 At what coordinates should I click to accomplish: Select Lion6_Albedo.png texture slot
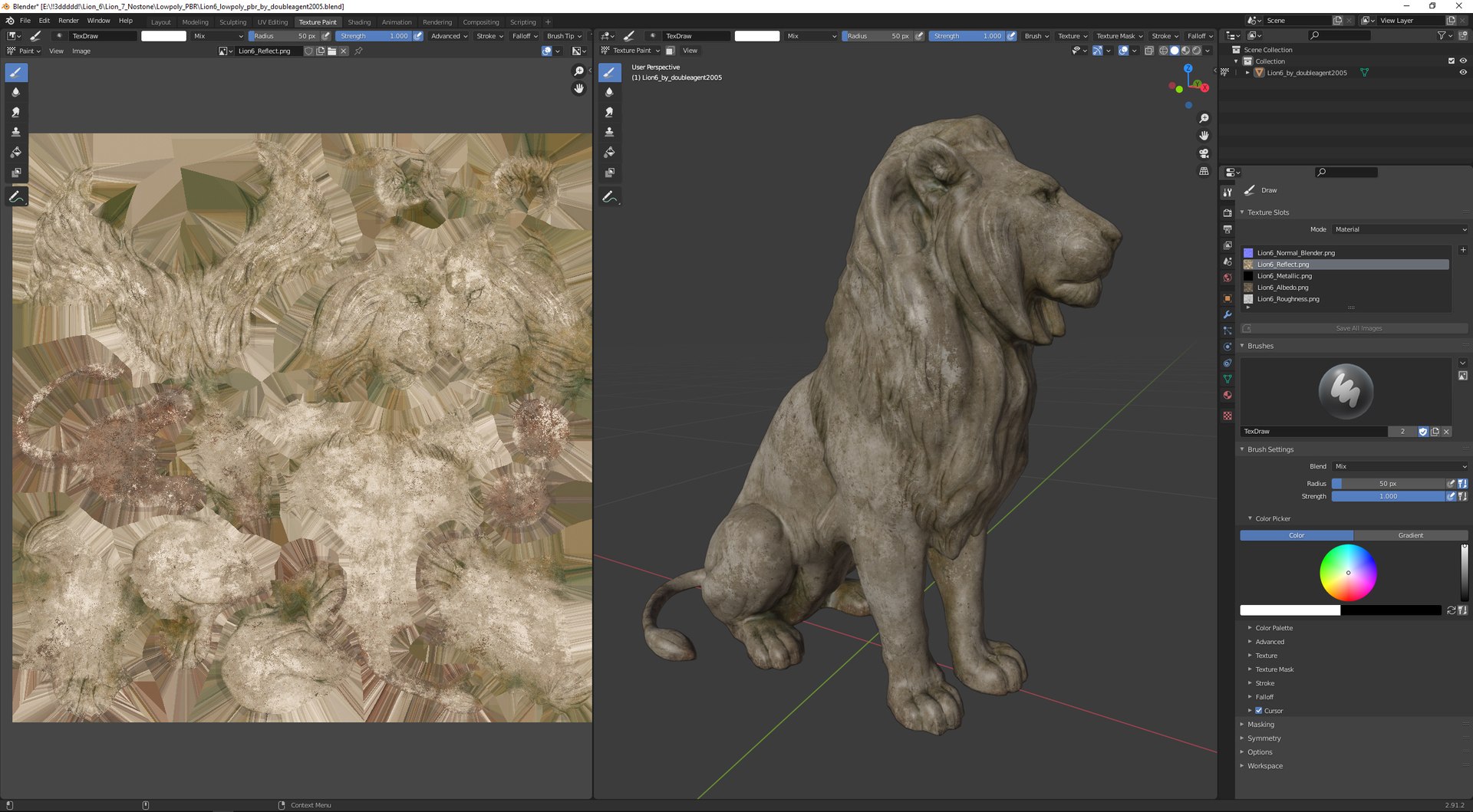tap(1346, 288)
